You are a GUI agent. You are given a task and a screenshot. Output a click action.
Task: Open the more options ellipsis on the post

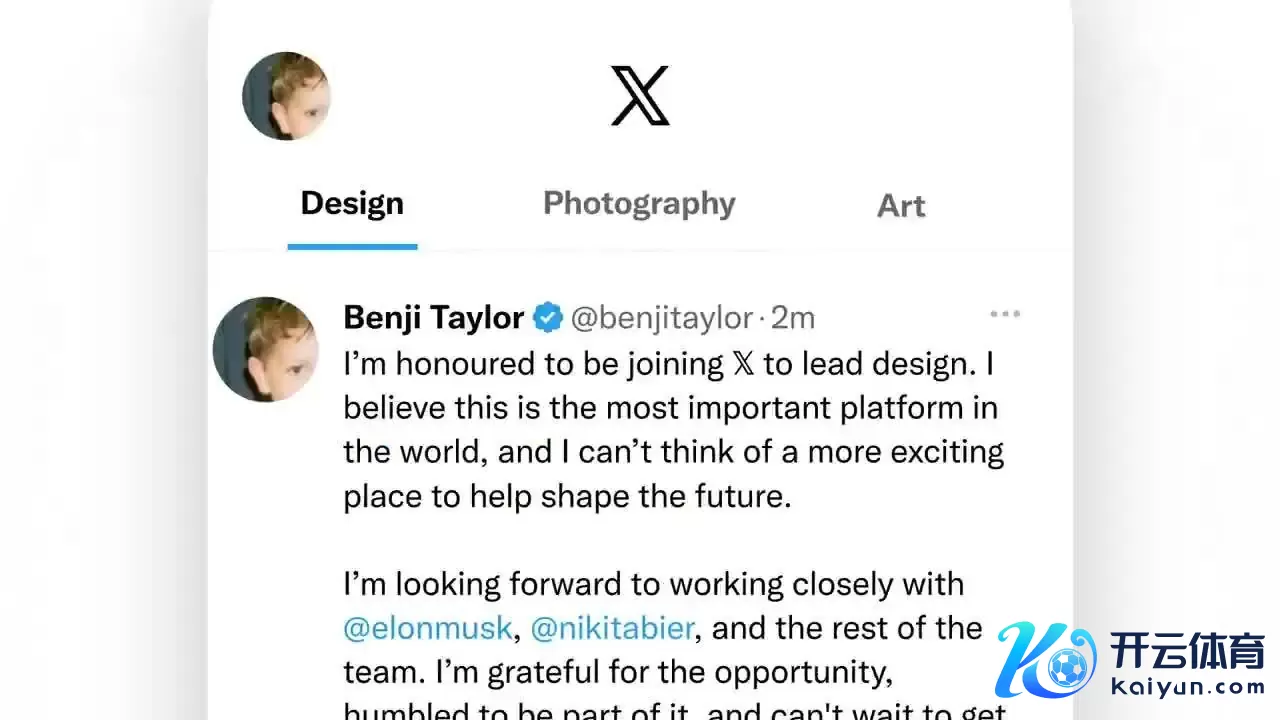point(1004,315)
